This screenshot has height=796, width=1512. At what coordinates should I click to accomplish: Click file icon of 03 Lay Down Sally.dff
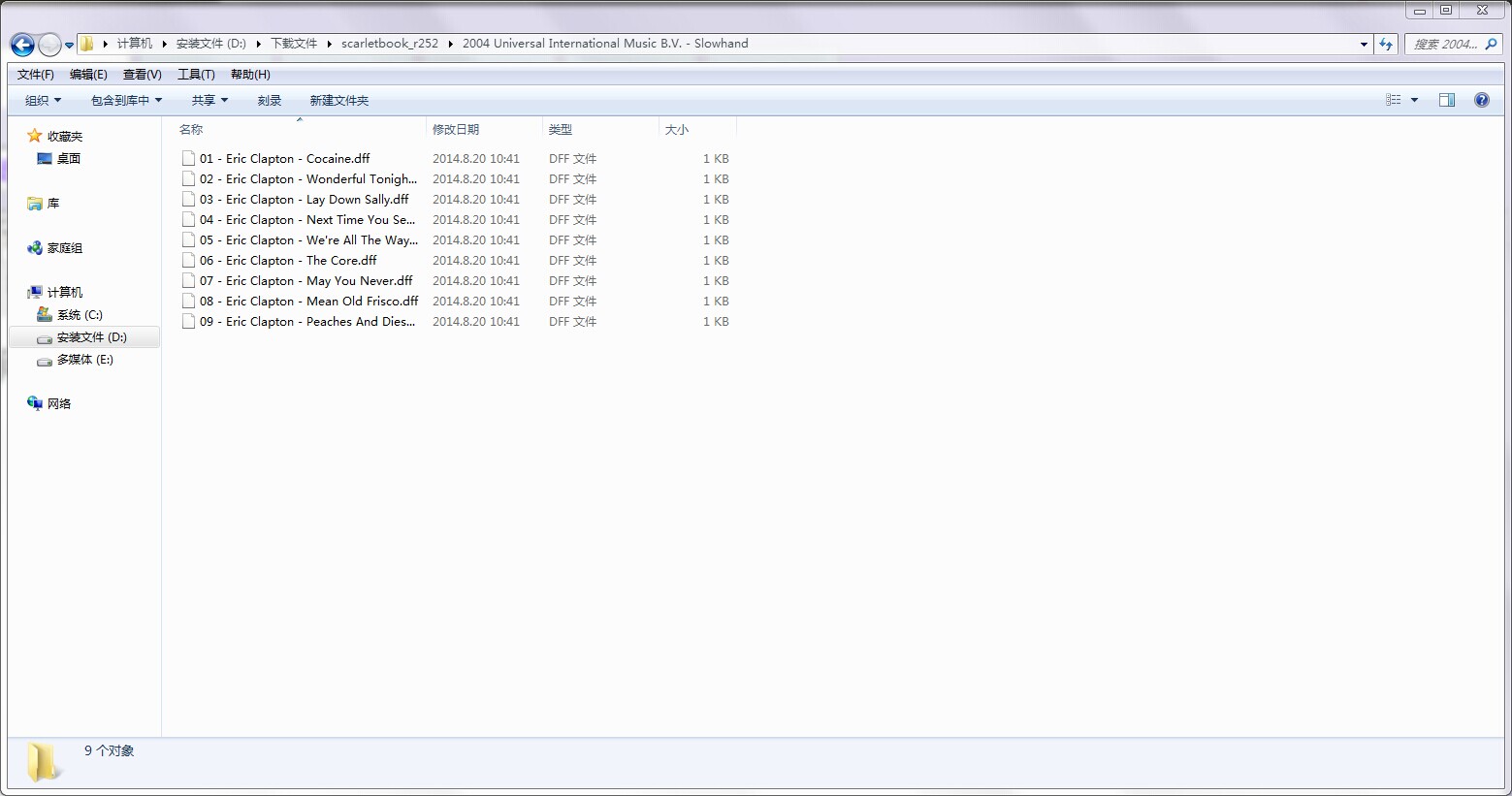tap(189, 199)
